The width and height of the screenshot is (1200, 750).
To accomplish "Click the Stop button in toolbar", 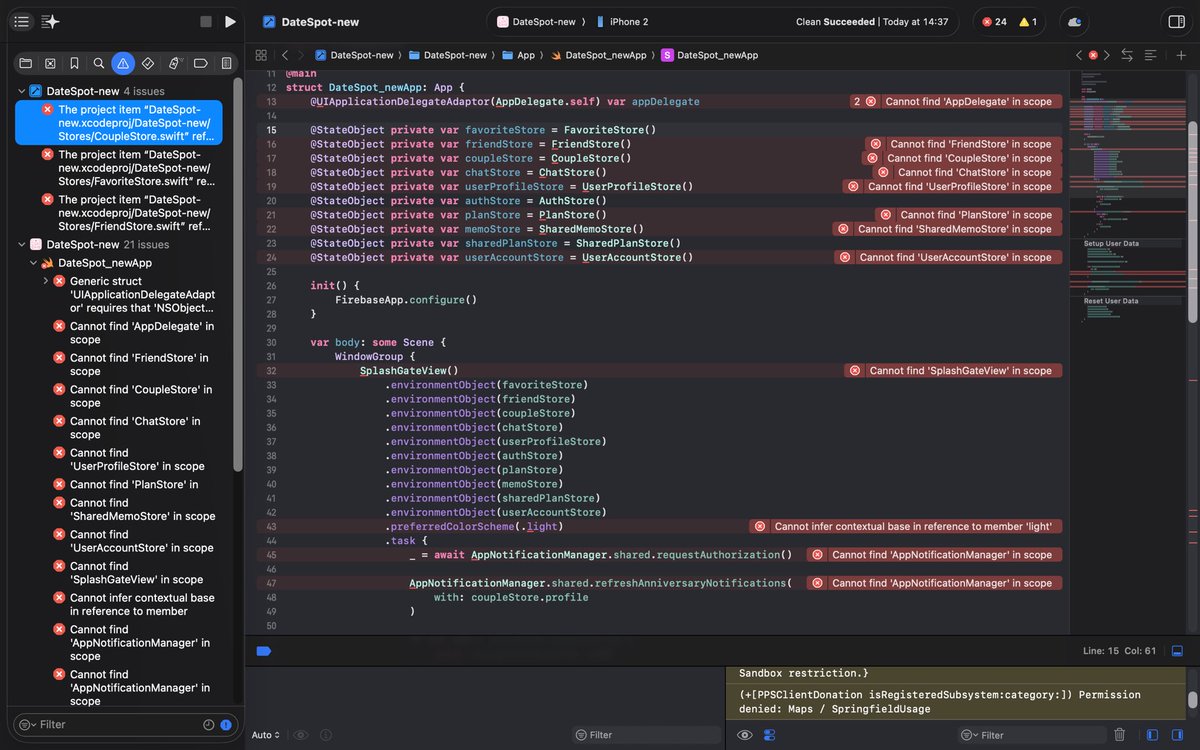I will tap(206, 21).
